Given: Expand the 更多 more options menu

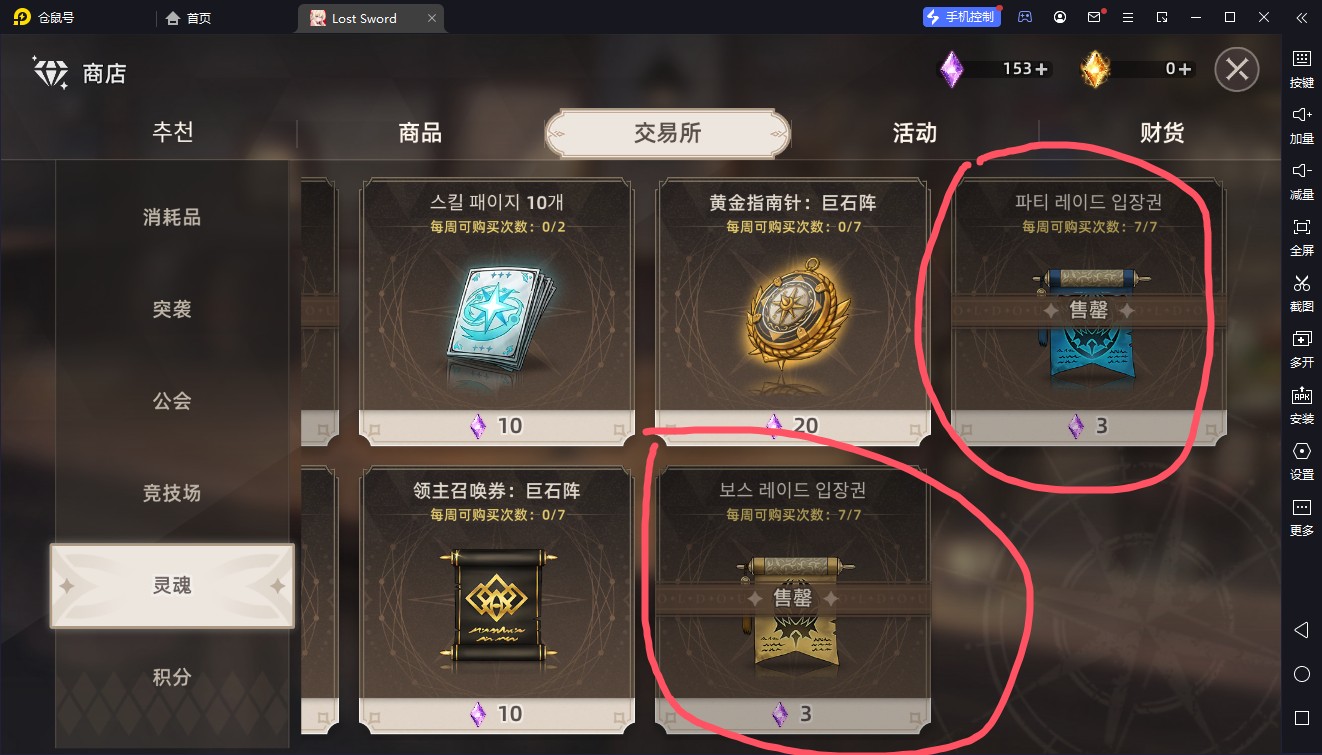Looking at the screenshot, I should pos(1301,516).
